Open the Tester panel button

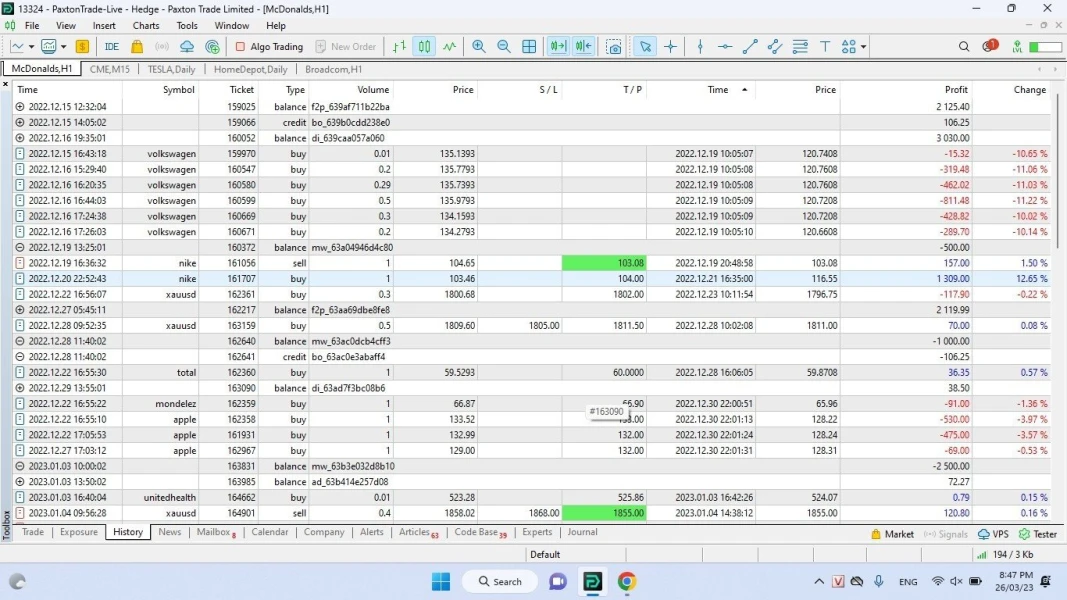[1037, 534]
